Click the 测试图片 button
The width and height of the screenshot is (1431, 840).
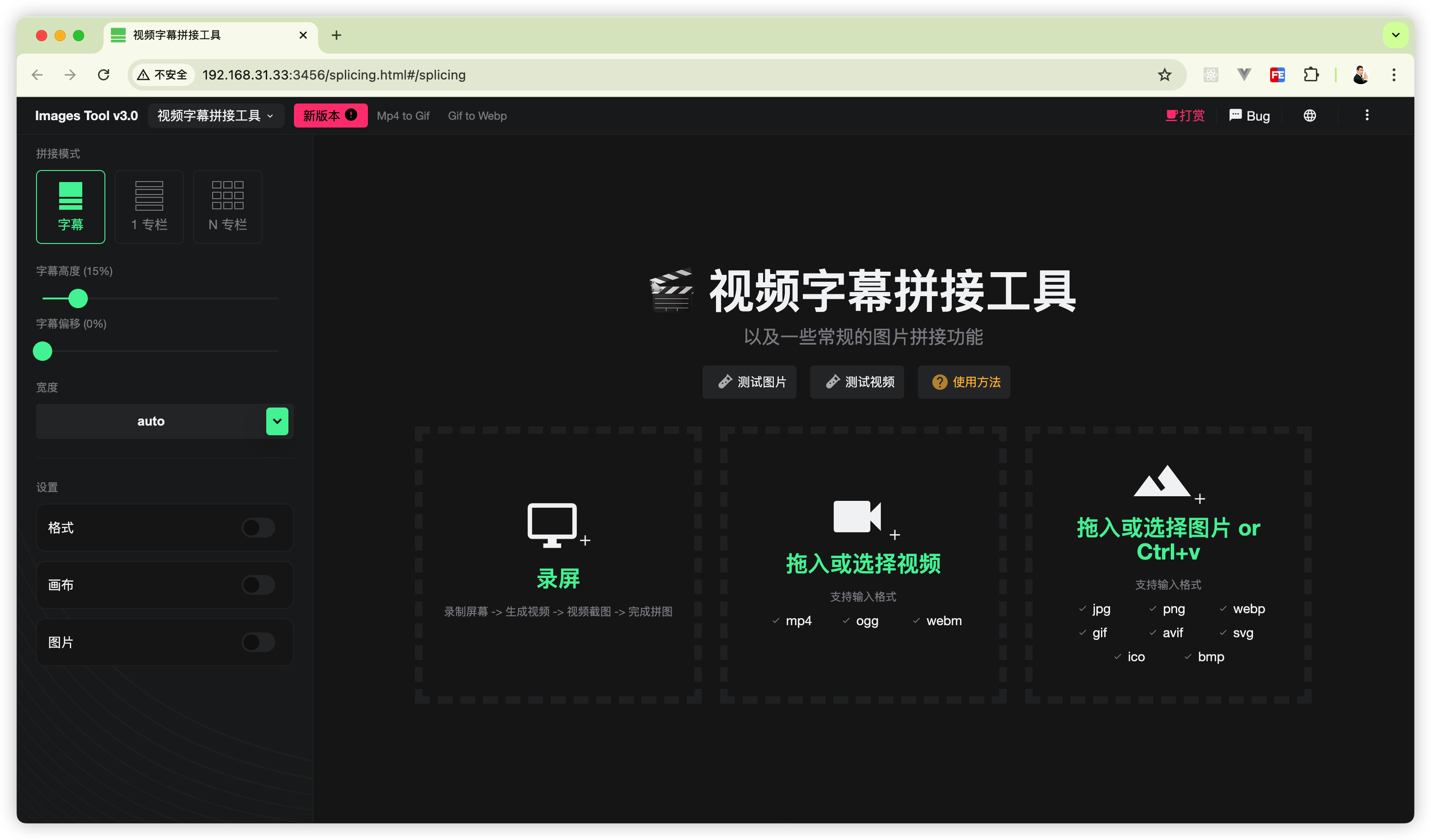click(750, 382)
